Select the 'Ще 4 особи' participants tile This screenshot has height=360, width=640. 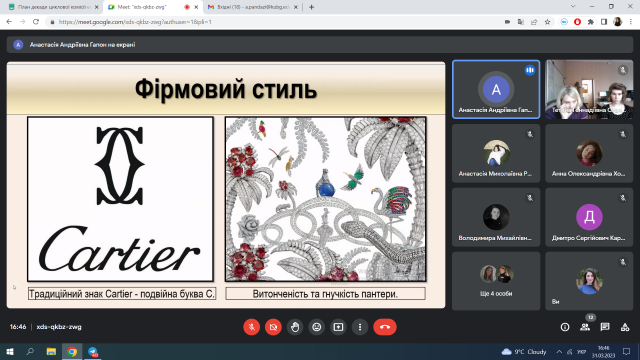tap(496, 281)
